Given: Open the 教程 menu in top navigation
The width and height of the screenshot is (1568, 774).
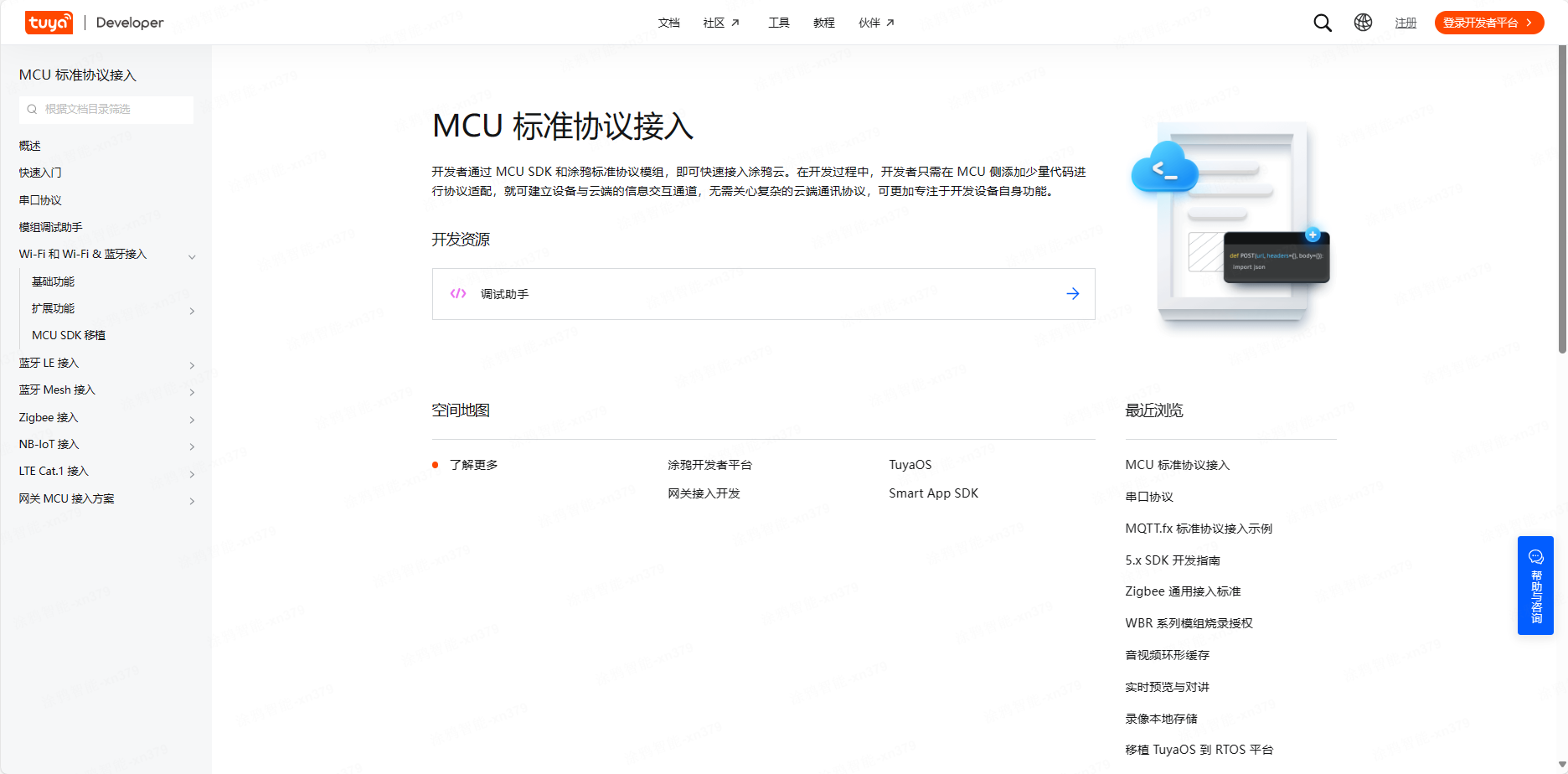Looking at the screenshot, I should (x=824, y=23).
